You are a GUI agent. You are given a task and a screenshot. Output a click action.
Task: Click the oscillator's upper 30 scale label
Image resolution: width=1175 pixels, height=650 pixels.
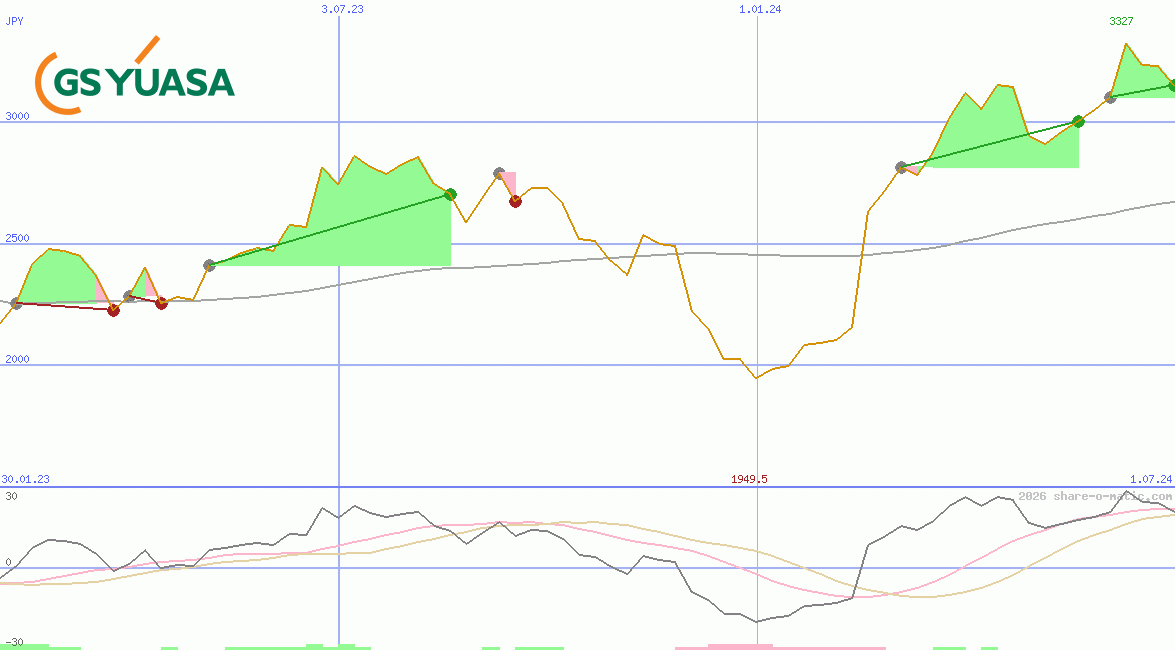tap(11, 496)
